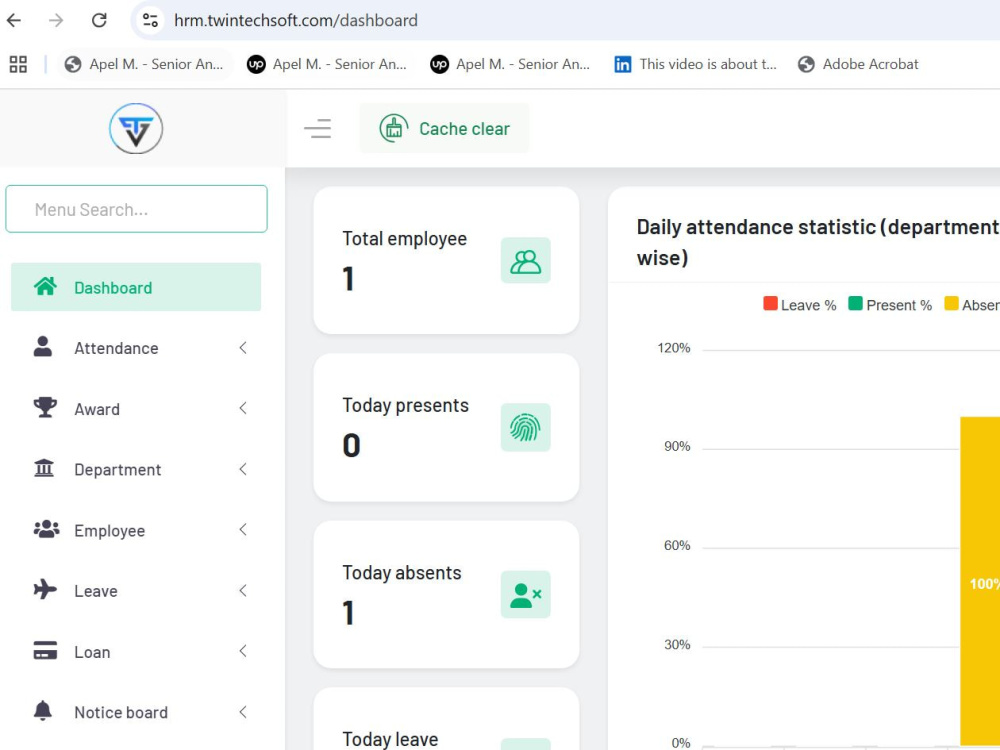Open the Attendance menu item
The height and width of the screenshot is (750, 1000).
tap(136, 348)
